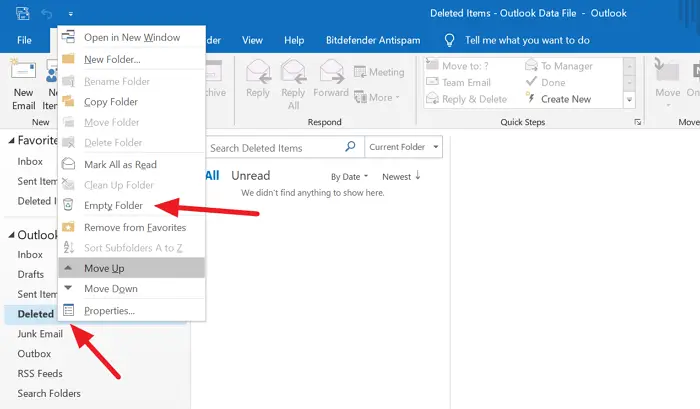The width and height of the screenshot is (700, 409).
Task: Click the Tell me lightbulb icon
Action: coord(449,40)
